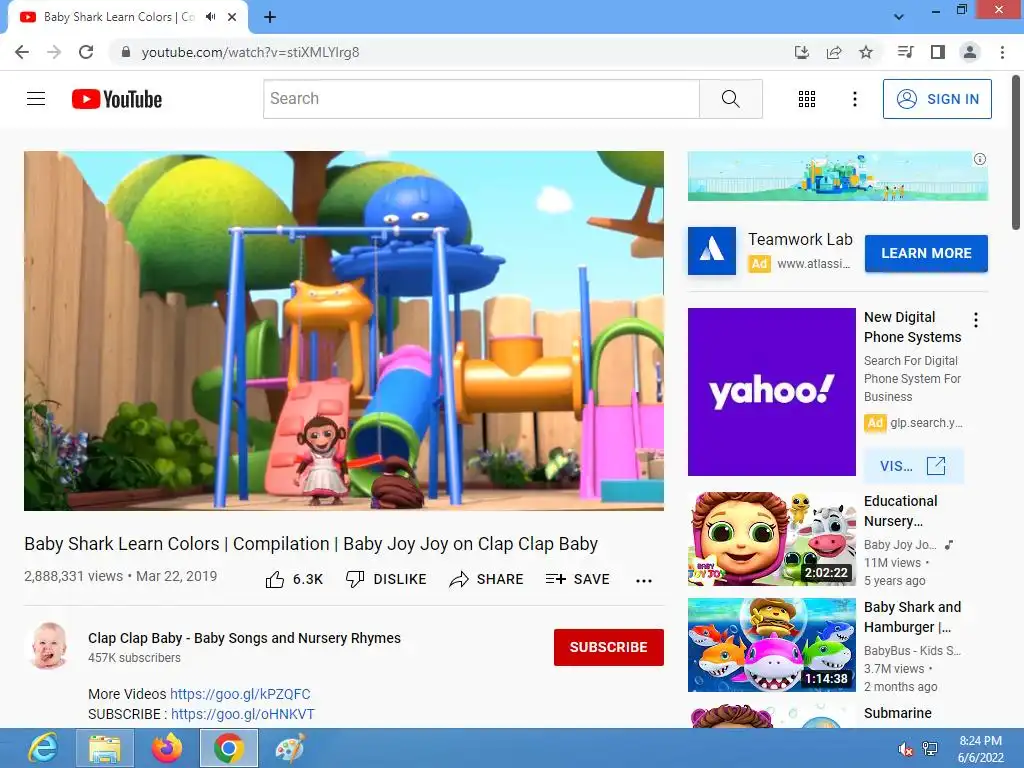Open 'Baby Shark and Hamburger' title
1024x768 pixels.
coord(912,617)
